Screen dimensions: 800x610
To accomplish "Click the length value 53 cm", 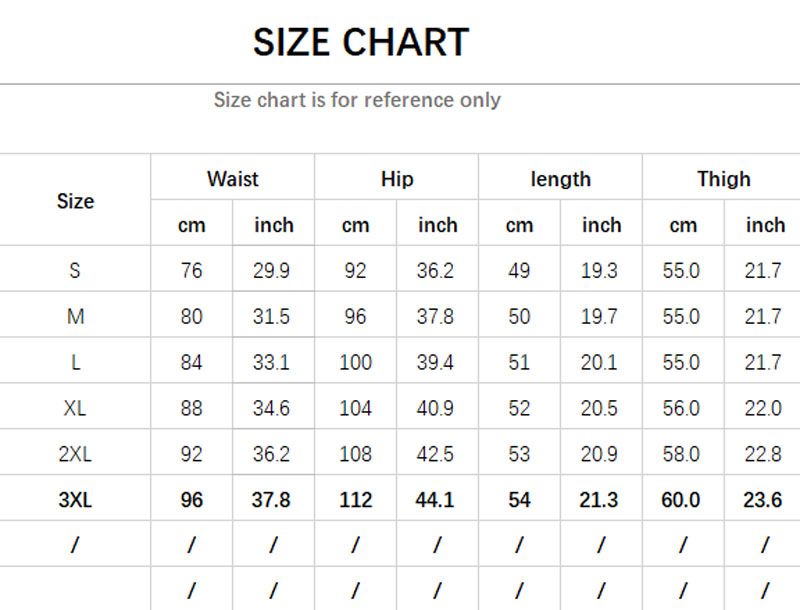I will pyautogui.click(x=519, y=454).
